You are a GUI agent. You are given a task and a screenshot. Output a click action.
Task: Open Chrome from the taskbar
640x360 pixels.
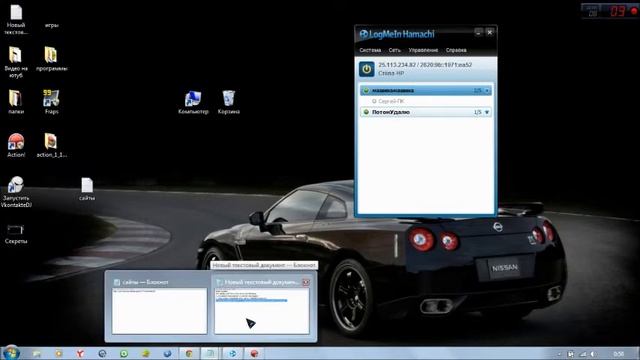[189, 353]
